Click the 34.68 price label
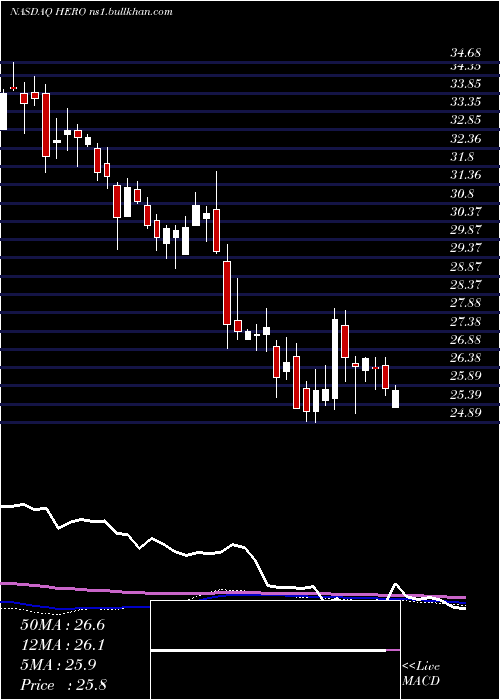Screen dimensions: 500x700 coord(465,53)
